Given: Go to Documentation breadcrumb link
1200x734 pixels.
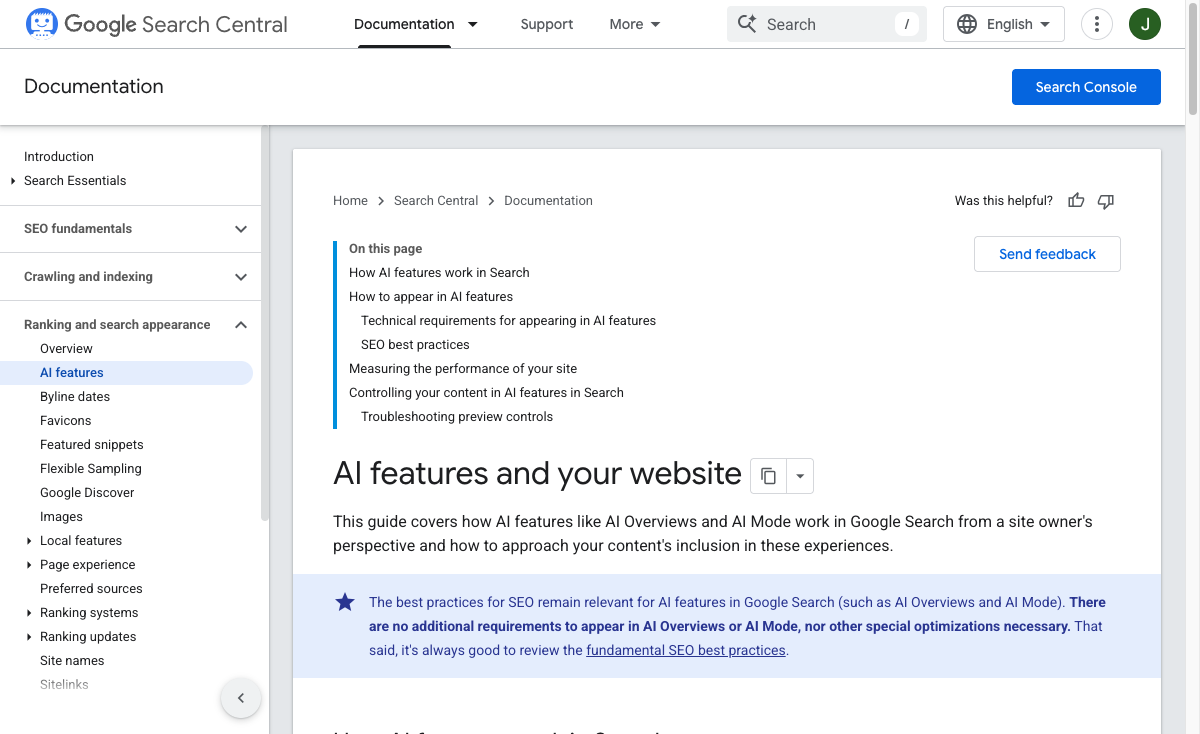Looking at the screenshot, I should (x=548, y=201).
